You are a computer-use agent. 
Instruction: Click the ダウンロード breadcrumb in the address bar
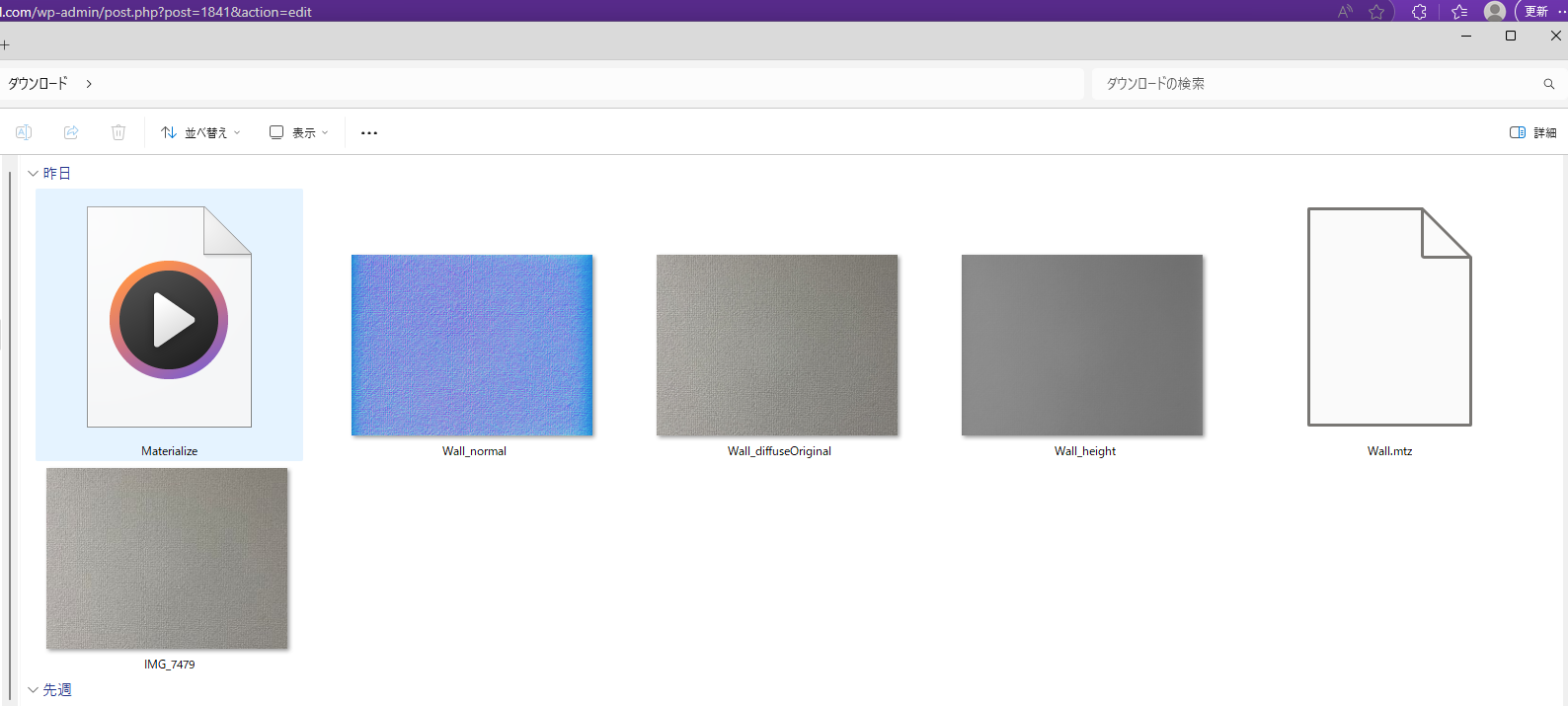coord(39,84)
